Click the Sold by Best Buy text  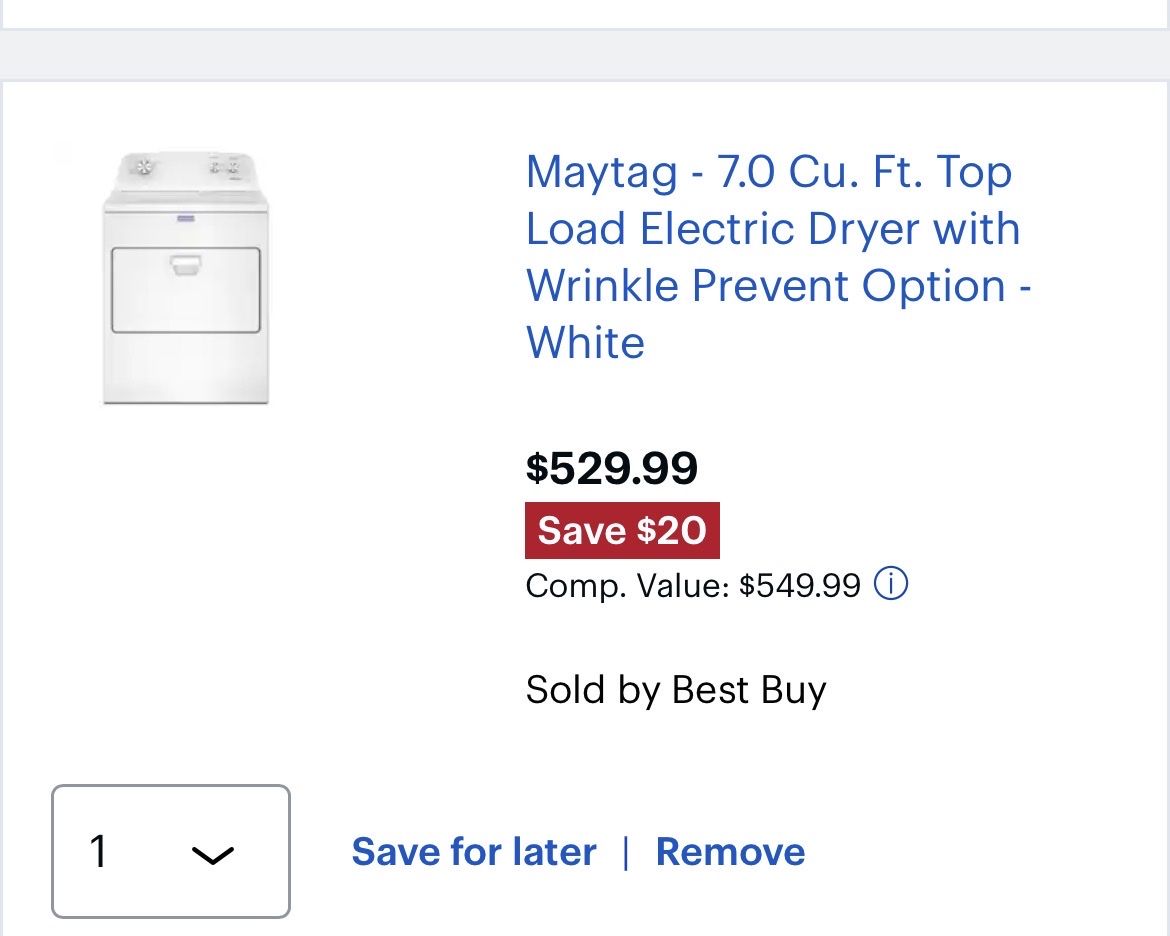pyautogui.click(x=676, y=690)
